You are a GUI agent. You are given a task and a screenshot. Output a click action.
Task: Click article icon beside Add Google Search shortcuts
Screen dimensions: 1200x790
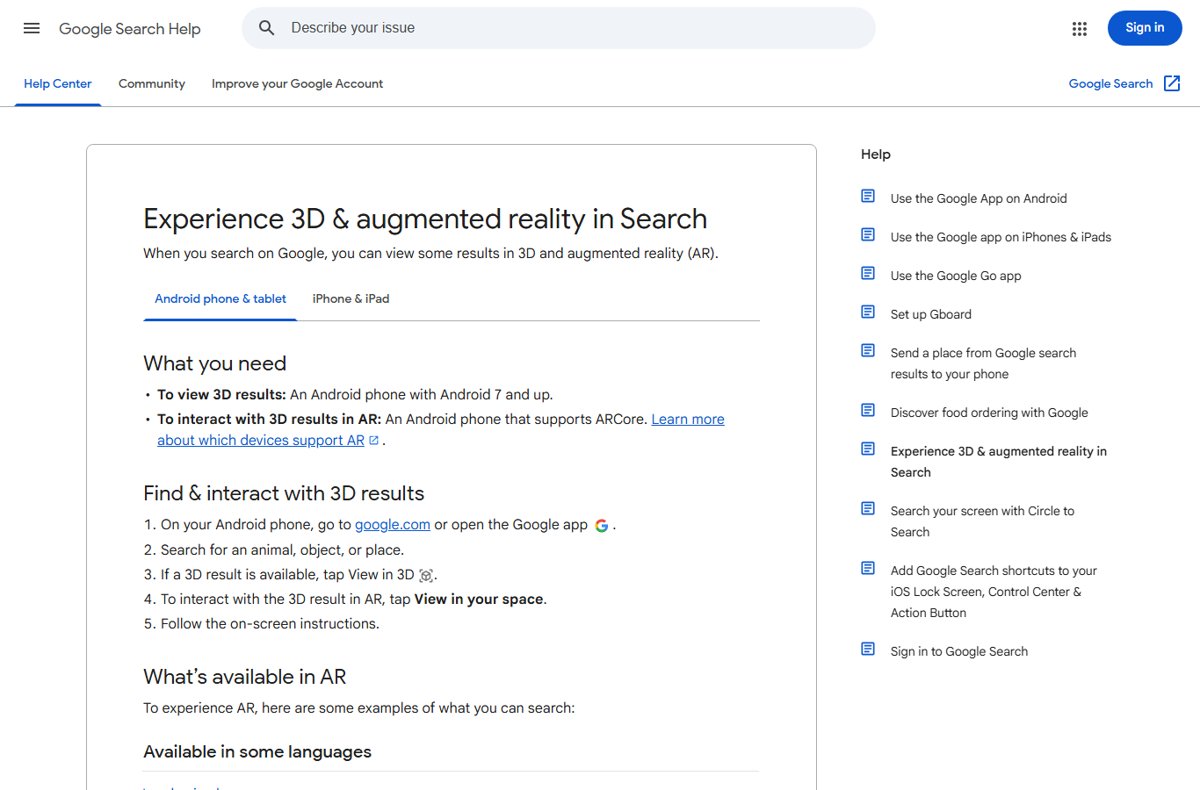[x=868, y=568]
